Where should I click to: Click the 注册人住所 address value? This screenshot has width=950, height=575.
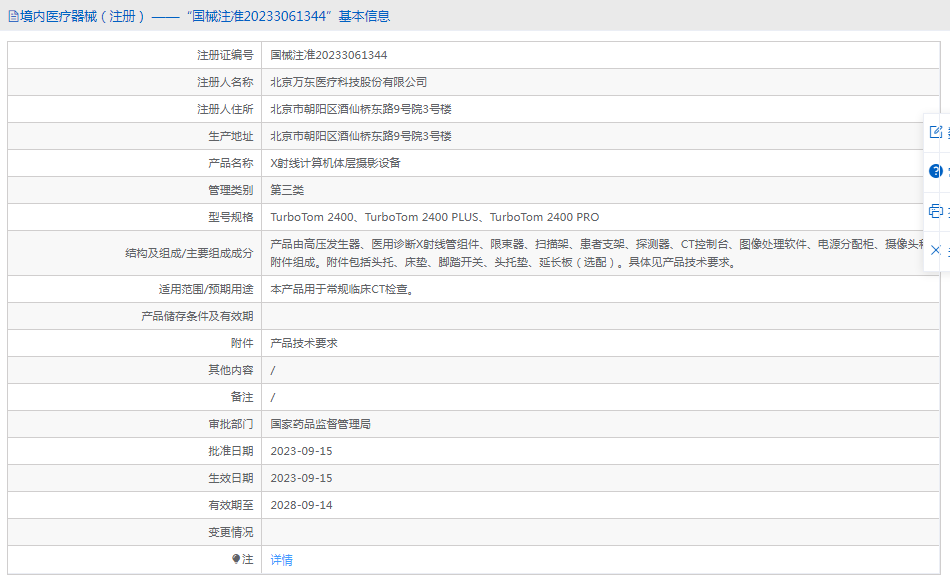(x=360, y=109)
